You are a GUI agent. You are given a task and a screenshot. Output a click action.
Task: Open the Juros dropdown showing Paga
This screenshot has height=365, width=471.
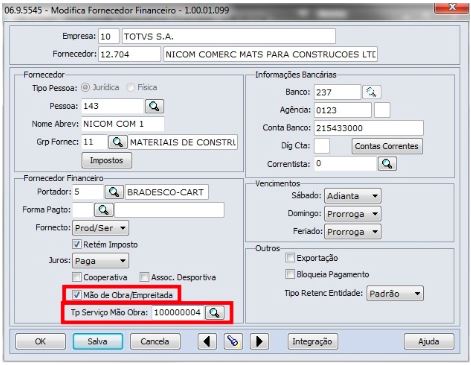coord(100,261)
